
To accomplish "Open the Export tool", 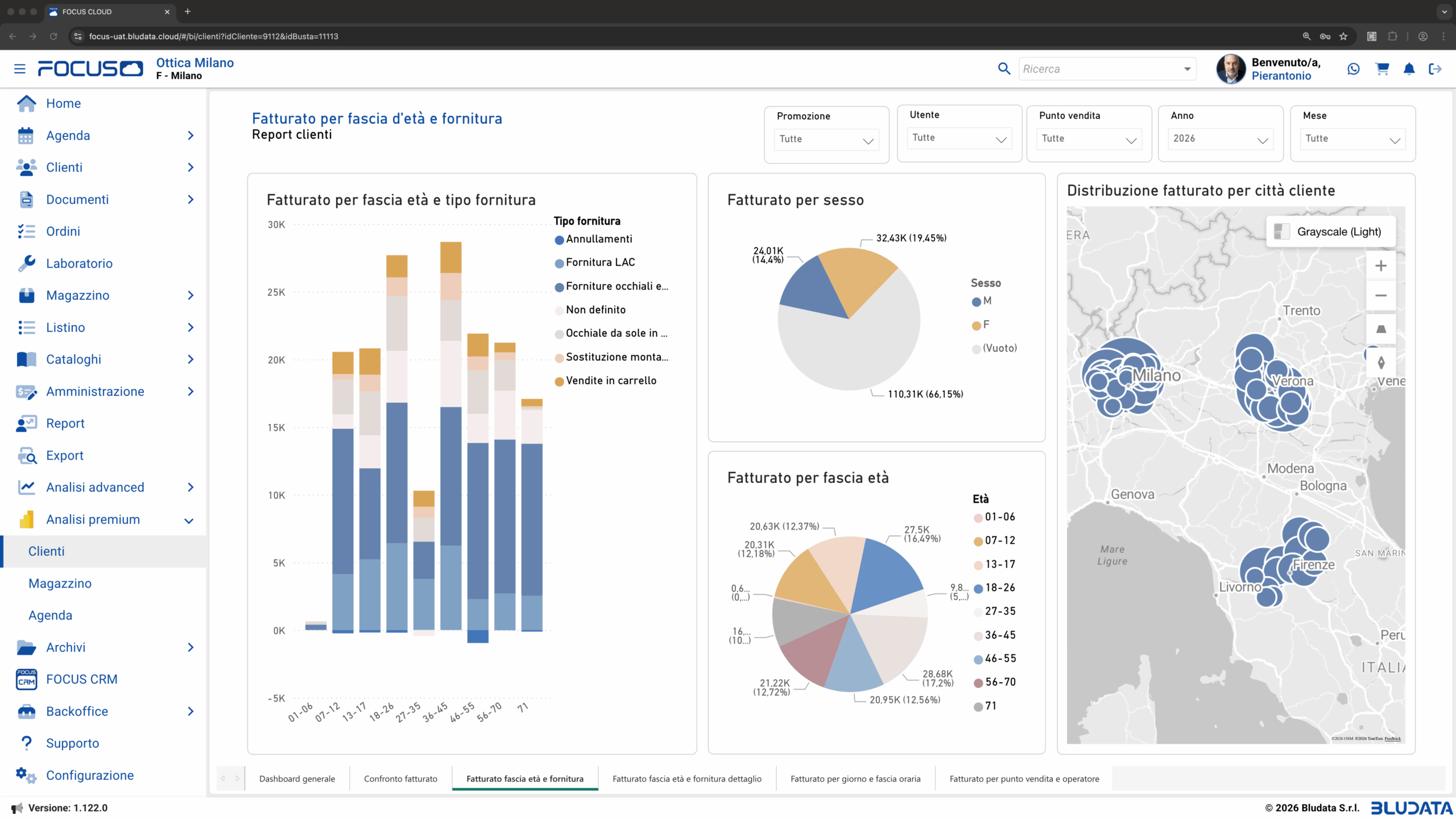I will 64,455.
